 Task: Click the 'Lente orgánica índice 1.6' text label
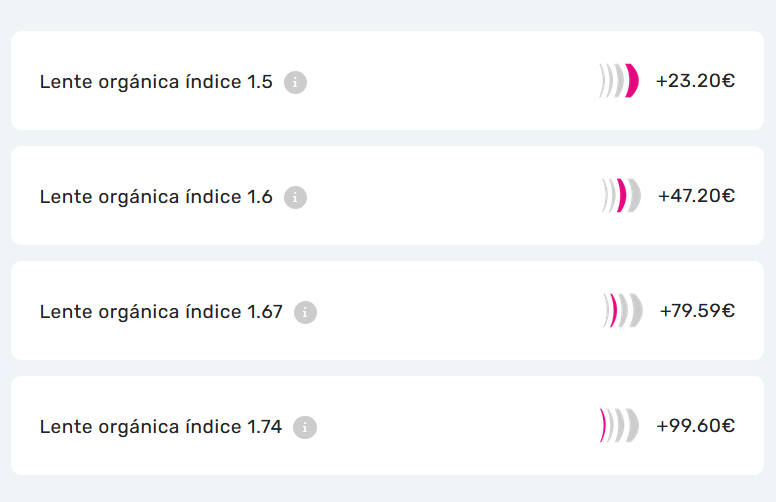156,197
